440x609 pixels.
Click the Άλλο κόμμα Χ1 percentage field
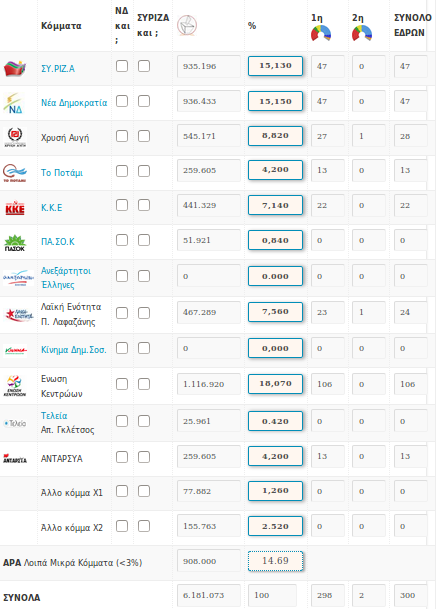click(x=275, y=491)
